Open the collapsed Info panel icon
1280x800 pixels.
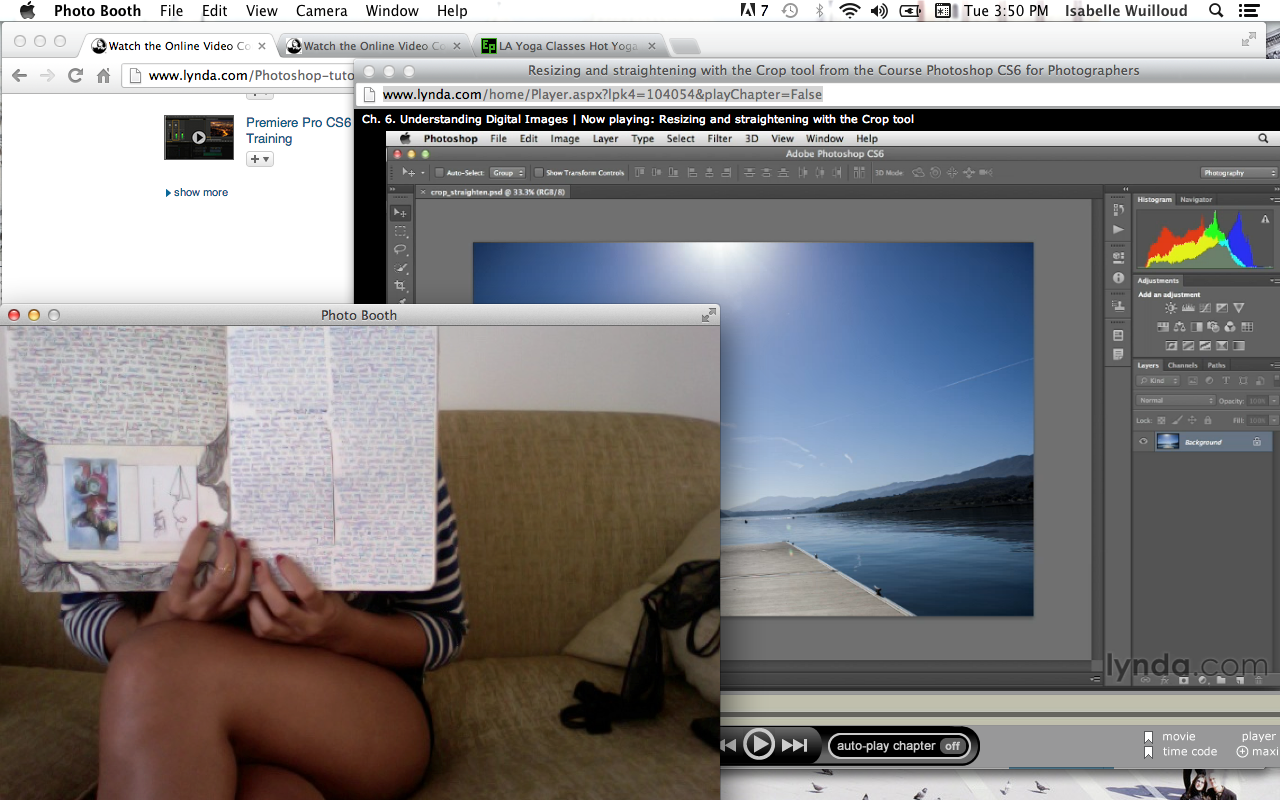click(x=1118, y=278)
